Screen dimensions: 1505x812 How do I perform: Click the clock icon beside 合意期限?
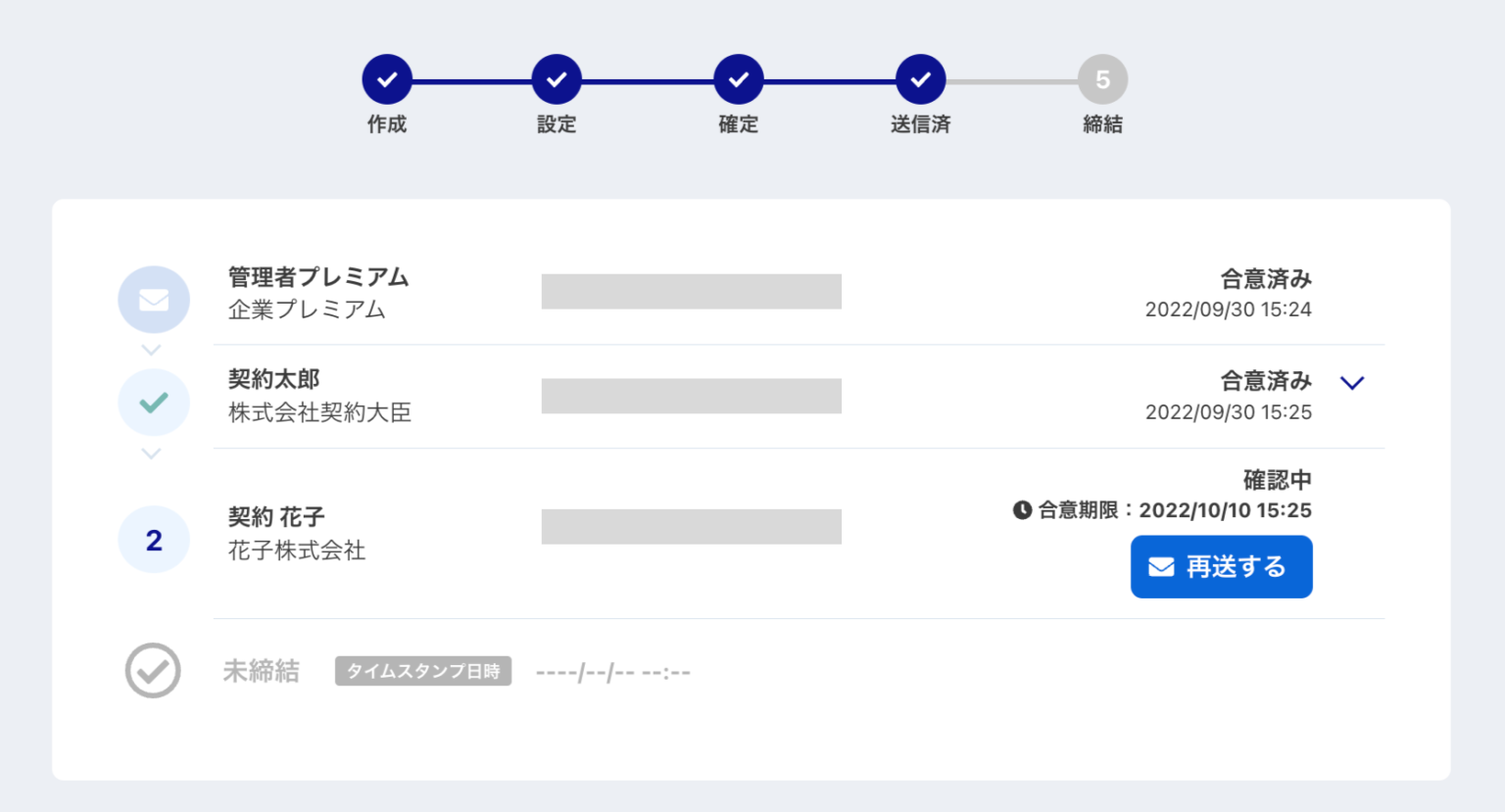(1022, 510)
